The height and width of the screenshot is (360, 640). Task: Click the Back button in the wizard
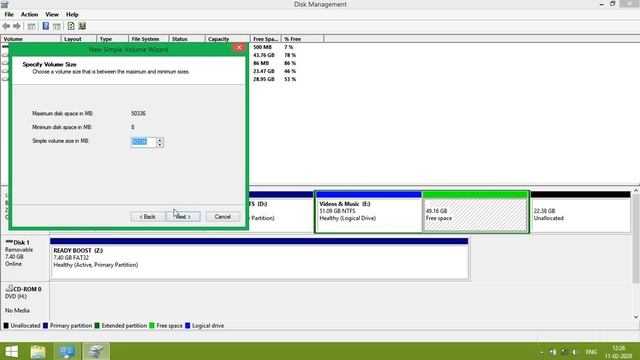[x=147, y=217]
